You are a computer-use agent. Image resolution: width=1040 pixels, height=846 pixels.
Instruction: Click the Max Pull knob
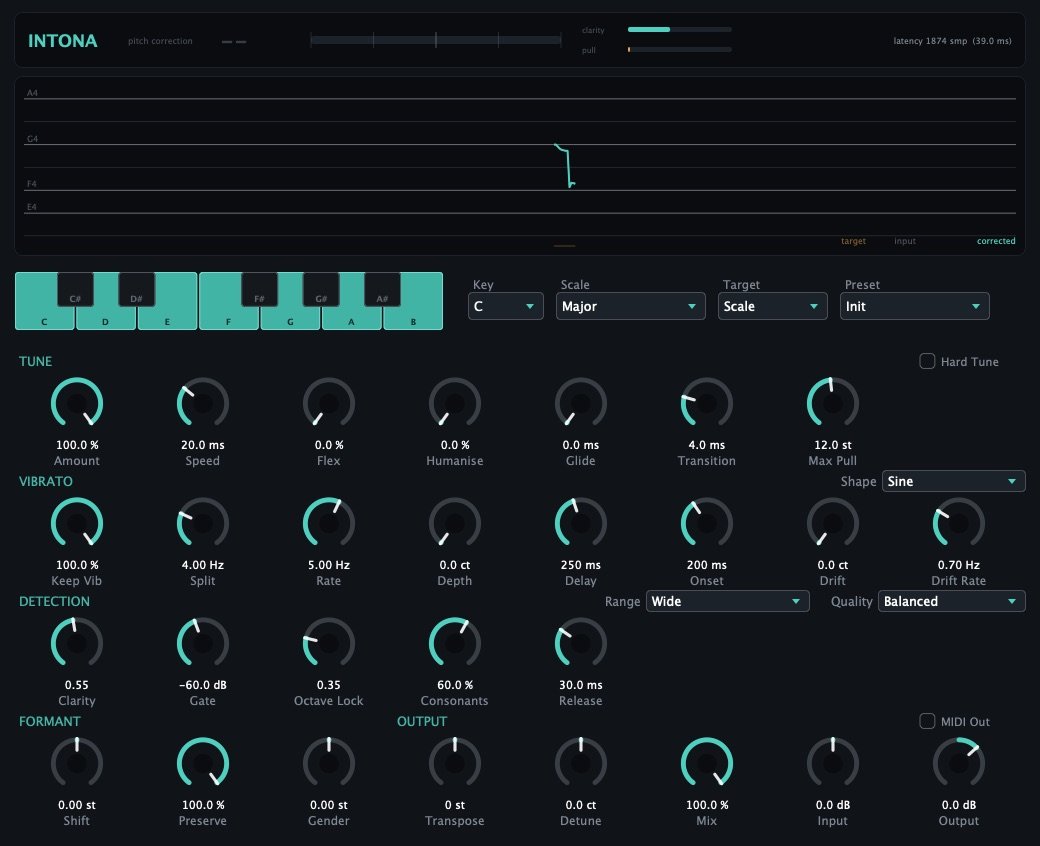click(832, 402)
